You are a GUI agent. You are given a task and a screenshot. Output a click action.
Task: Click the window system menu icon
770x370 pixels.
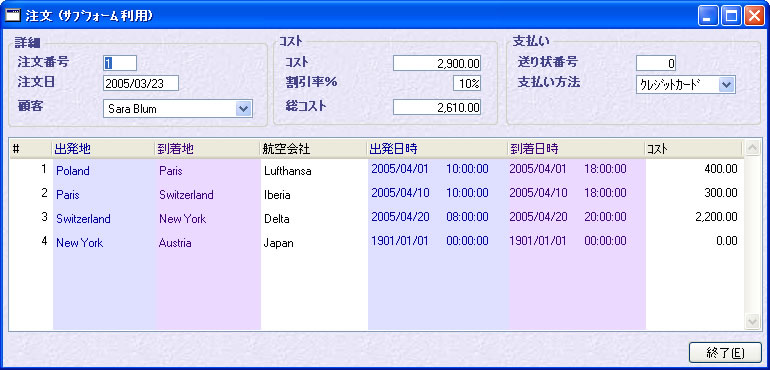pyautogui.click(x=13, y=16)
